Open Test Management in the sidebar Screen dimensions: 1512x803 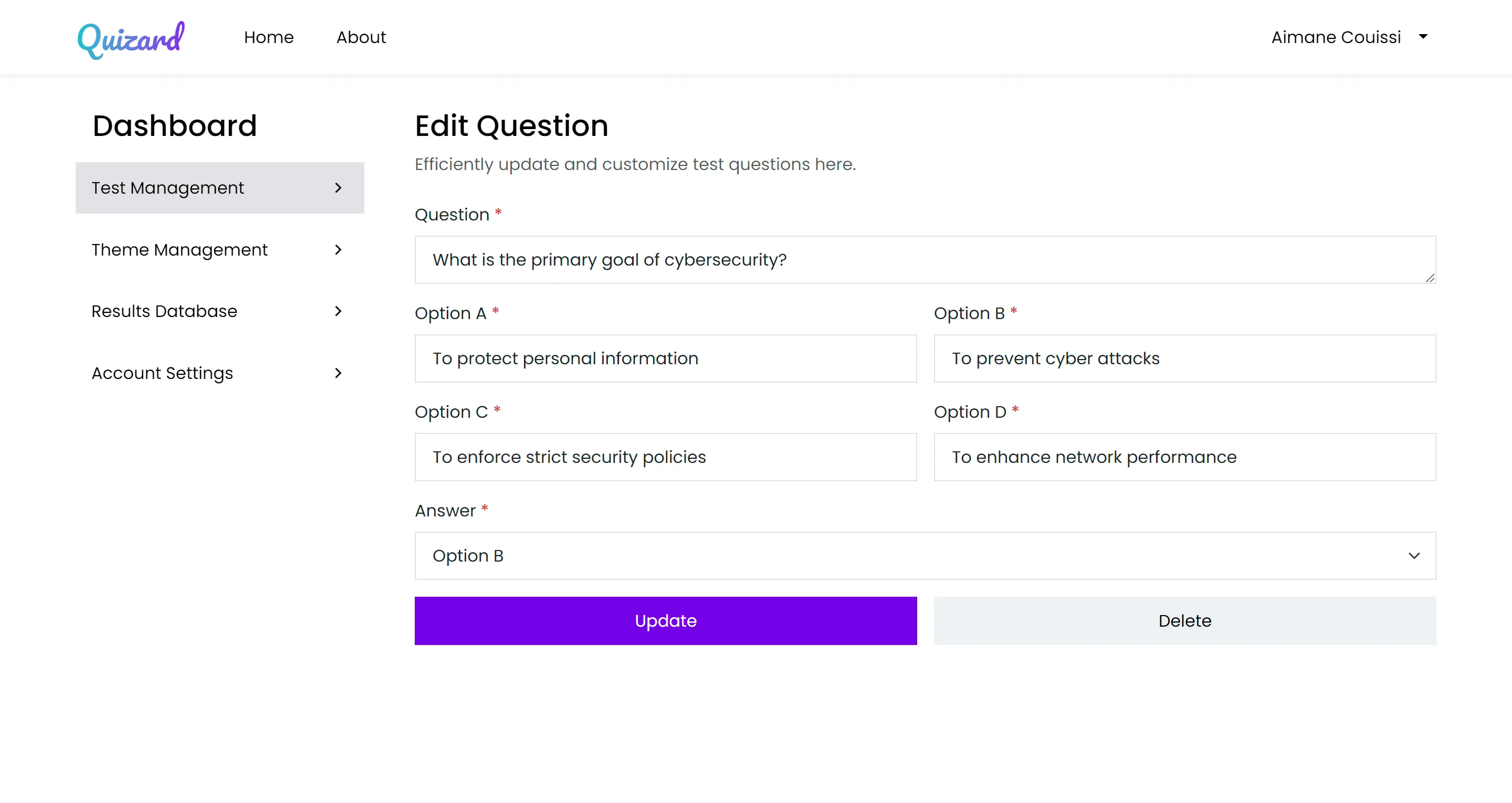219,188
